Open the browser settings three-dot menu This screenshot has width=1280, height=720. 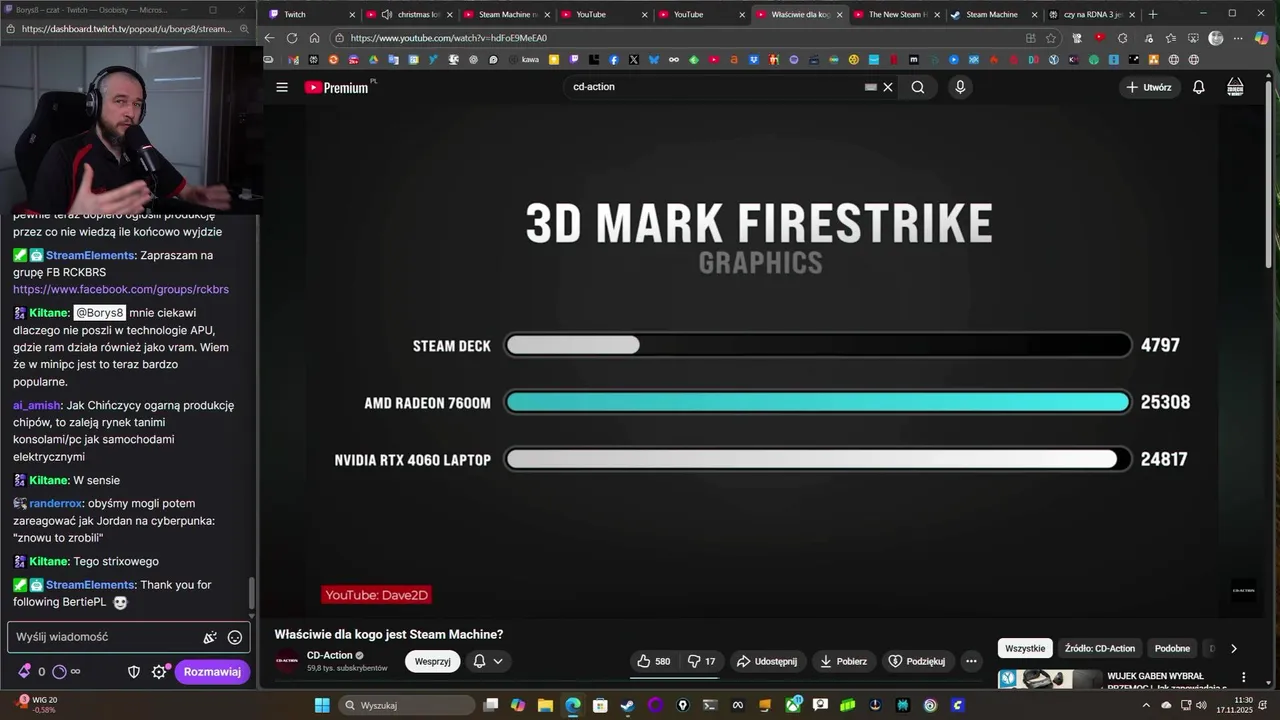point(1239,38)
